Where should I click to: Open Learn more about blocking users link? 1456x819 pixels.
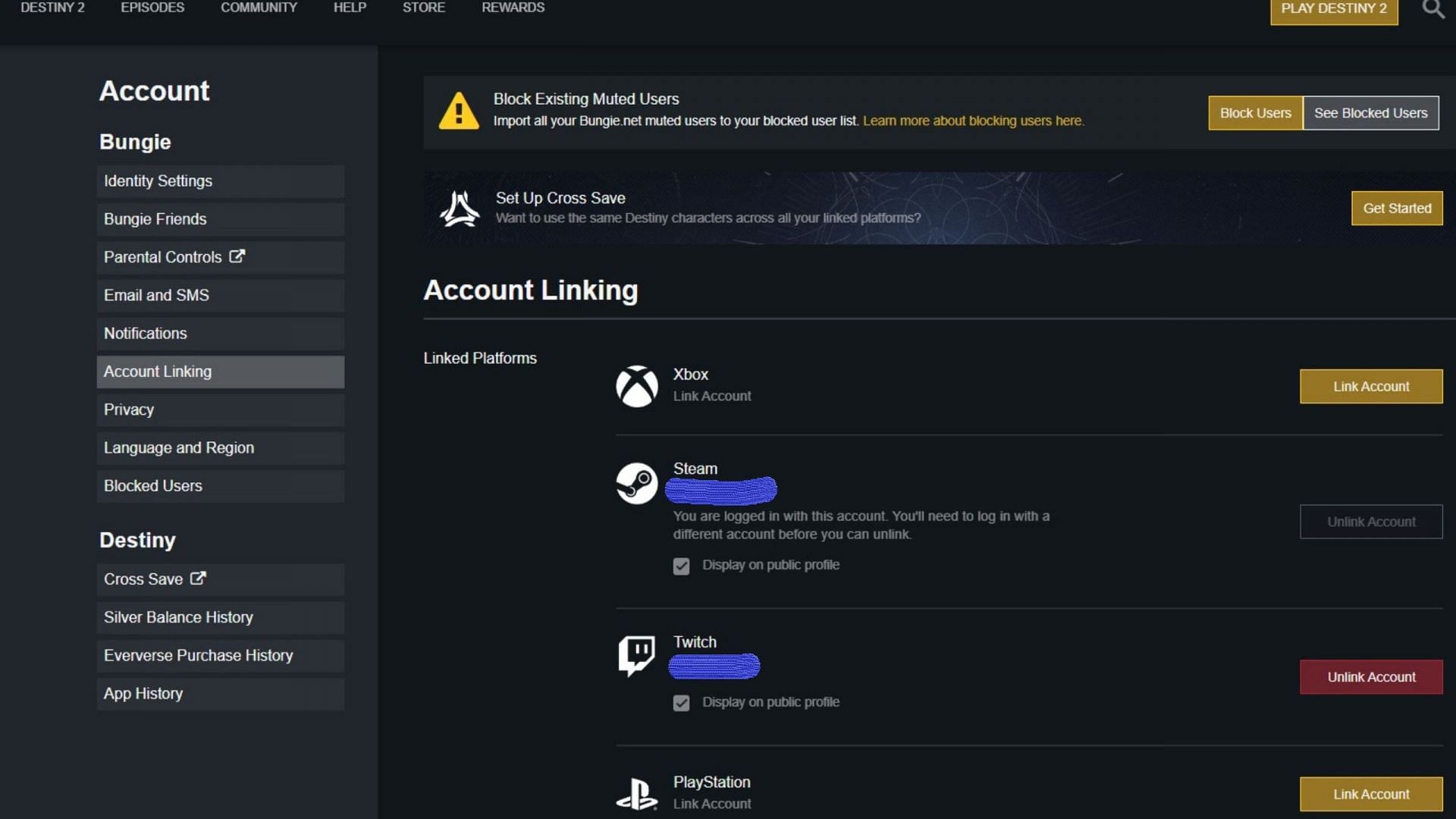tap(973, 121)
